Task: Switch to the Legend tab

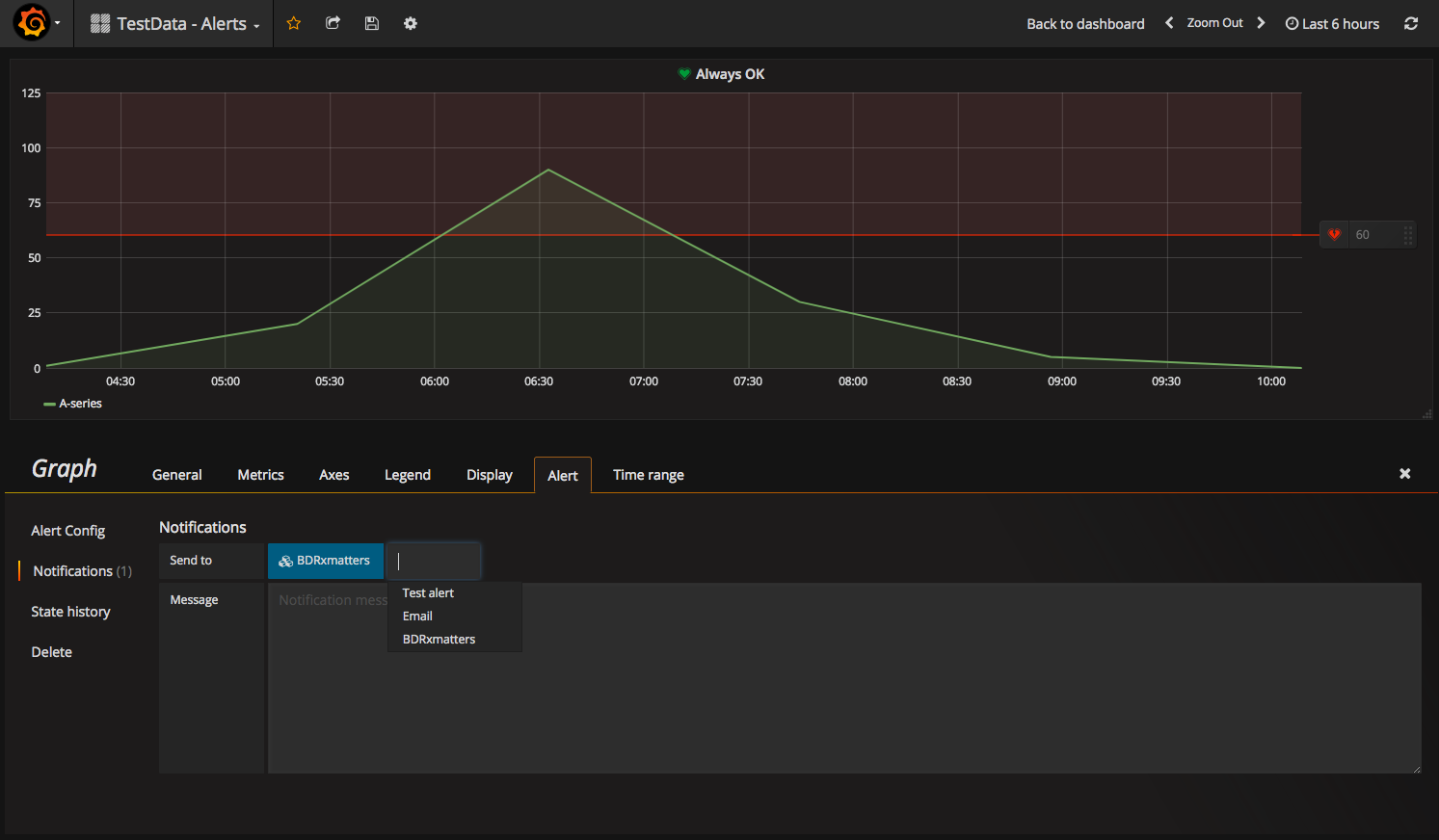Action: (408, 475)
